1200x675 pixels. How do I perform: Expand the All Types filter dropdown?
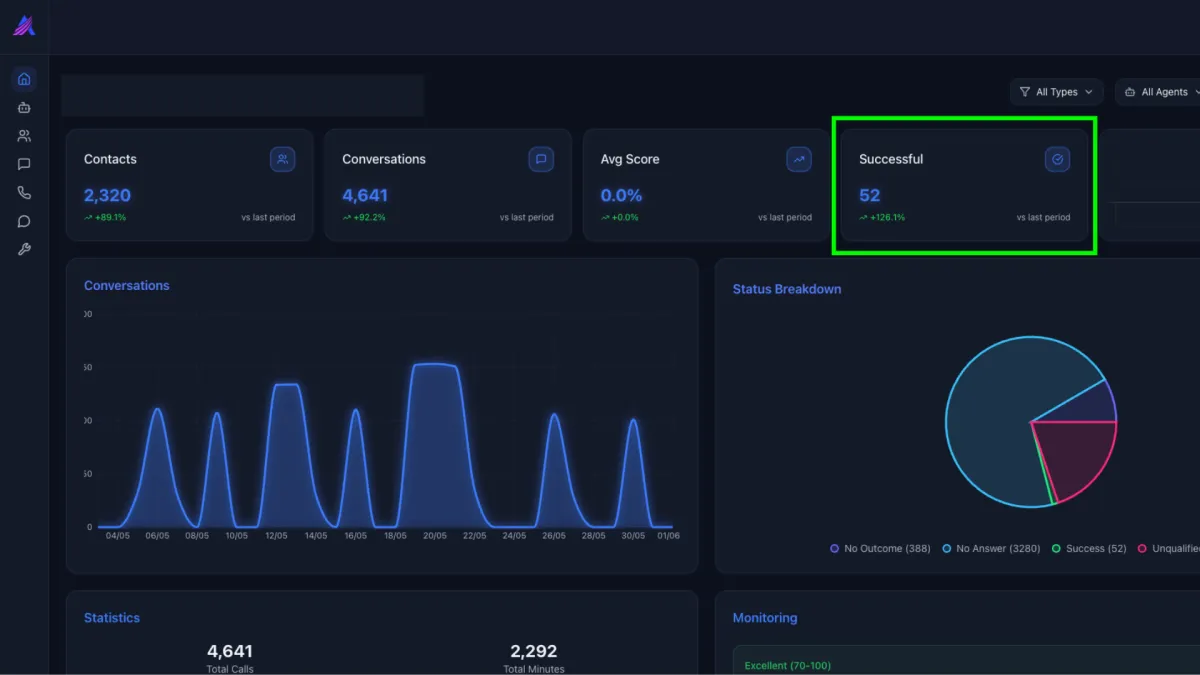tap(1056, 92)
